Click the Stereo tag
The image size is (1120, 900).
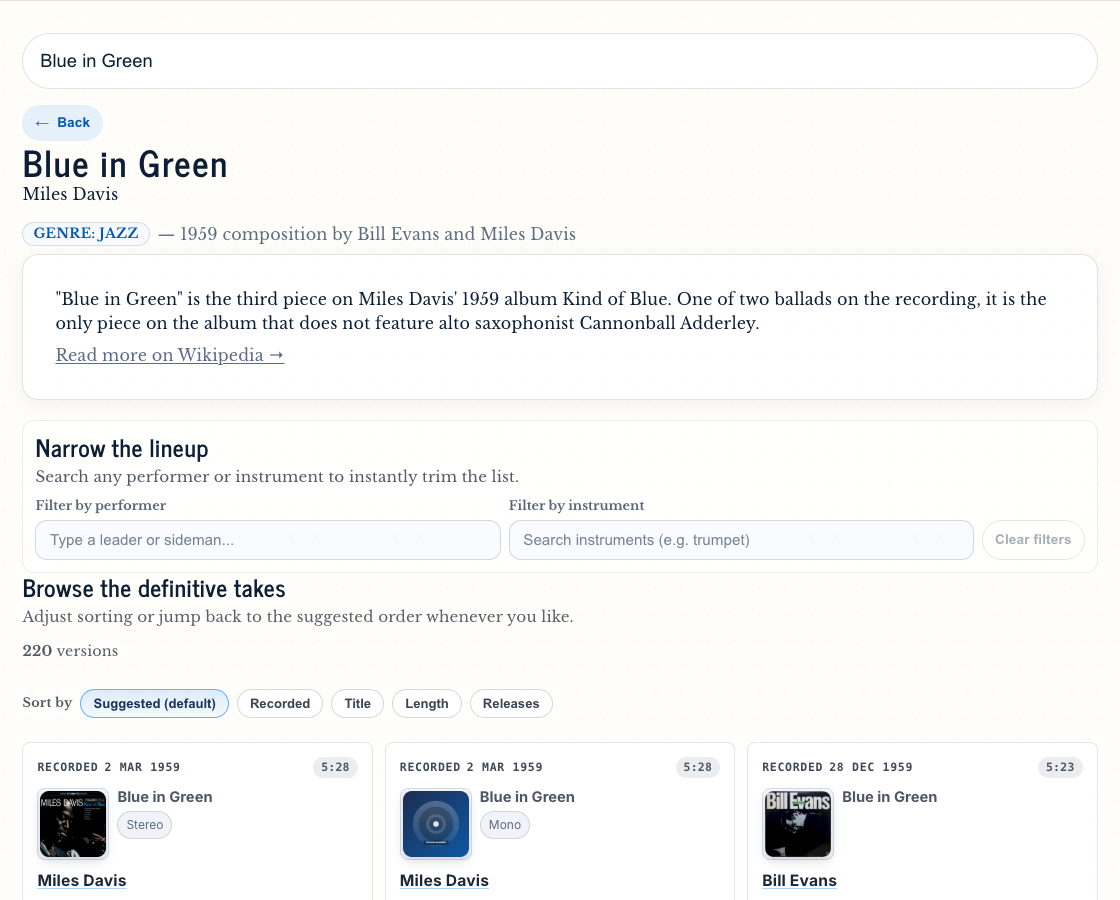pyautogui.click(x=145, y=825)
